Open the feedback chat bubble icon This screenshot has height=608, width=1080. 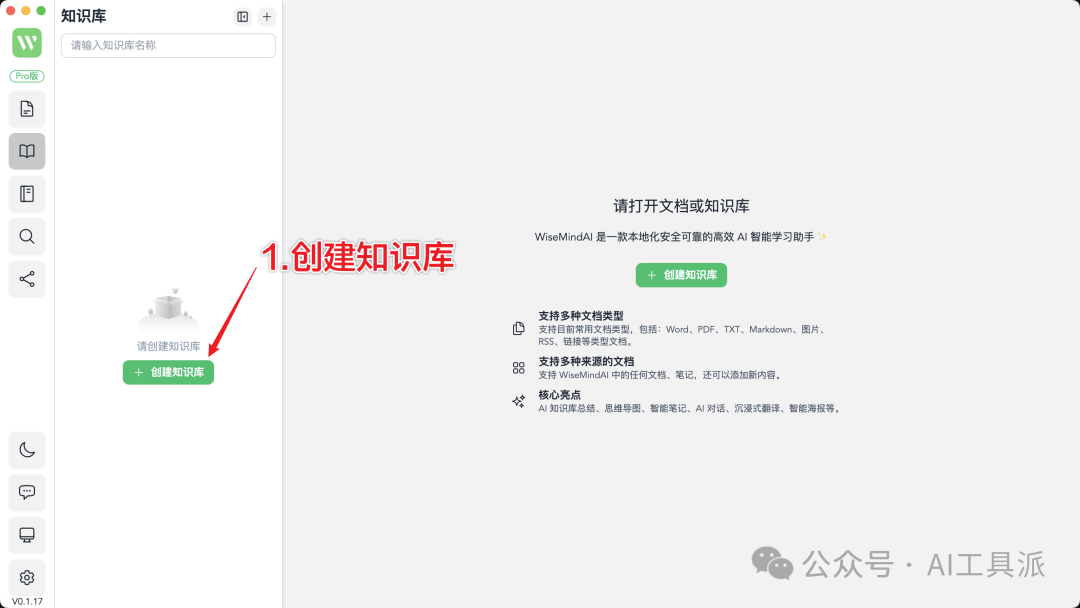click(x=27, y=492)
